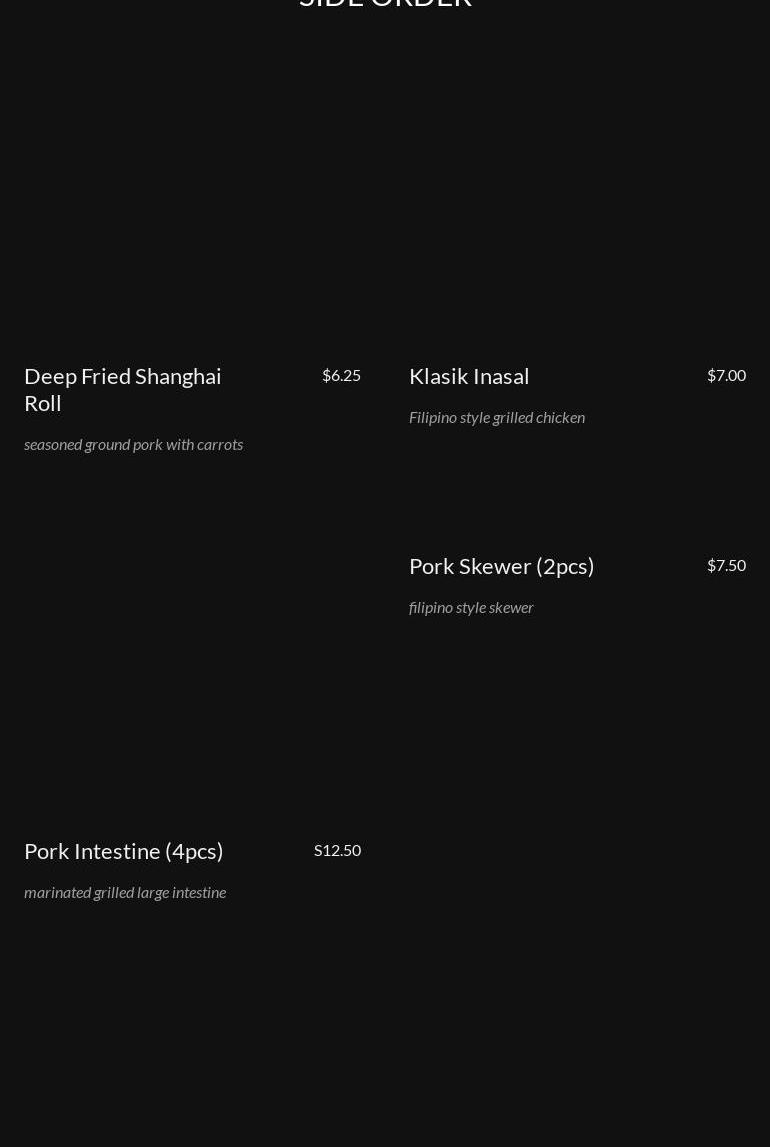Viewport: 770px width, 1147px height.
Task: Click the word Roll under Deep Fried
Action: [x=42, y=403]
